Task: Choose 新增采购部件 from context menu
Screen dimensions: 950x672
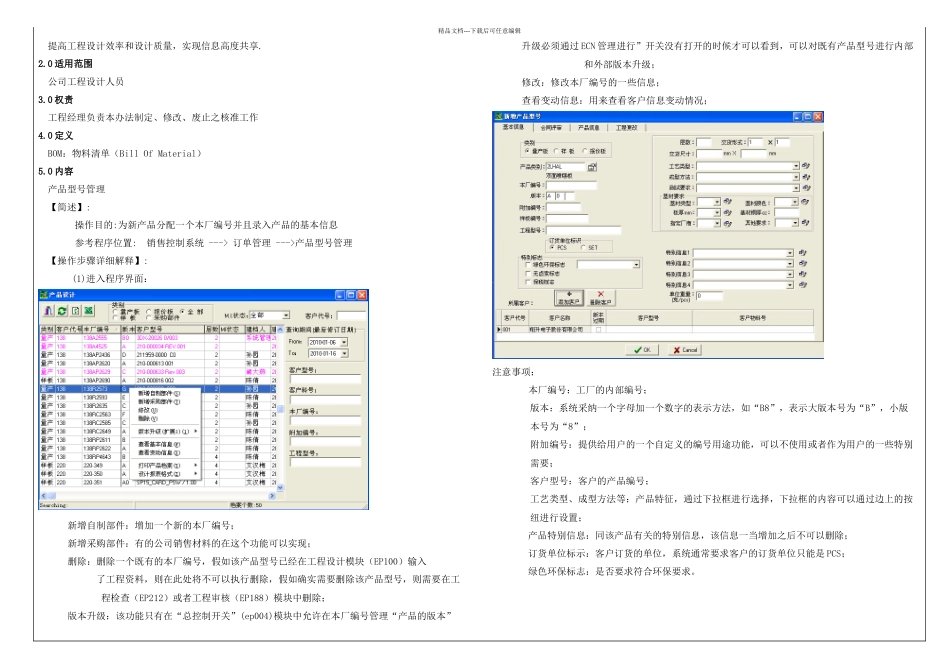Action: point(165,402)
